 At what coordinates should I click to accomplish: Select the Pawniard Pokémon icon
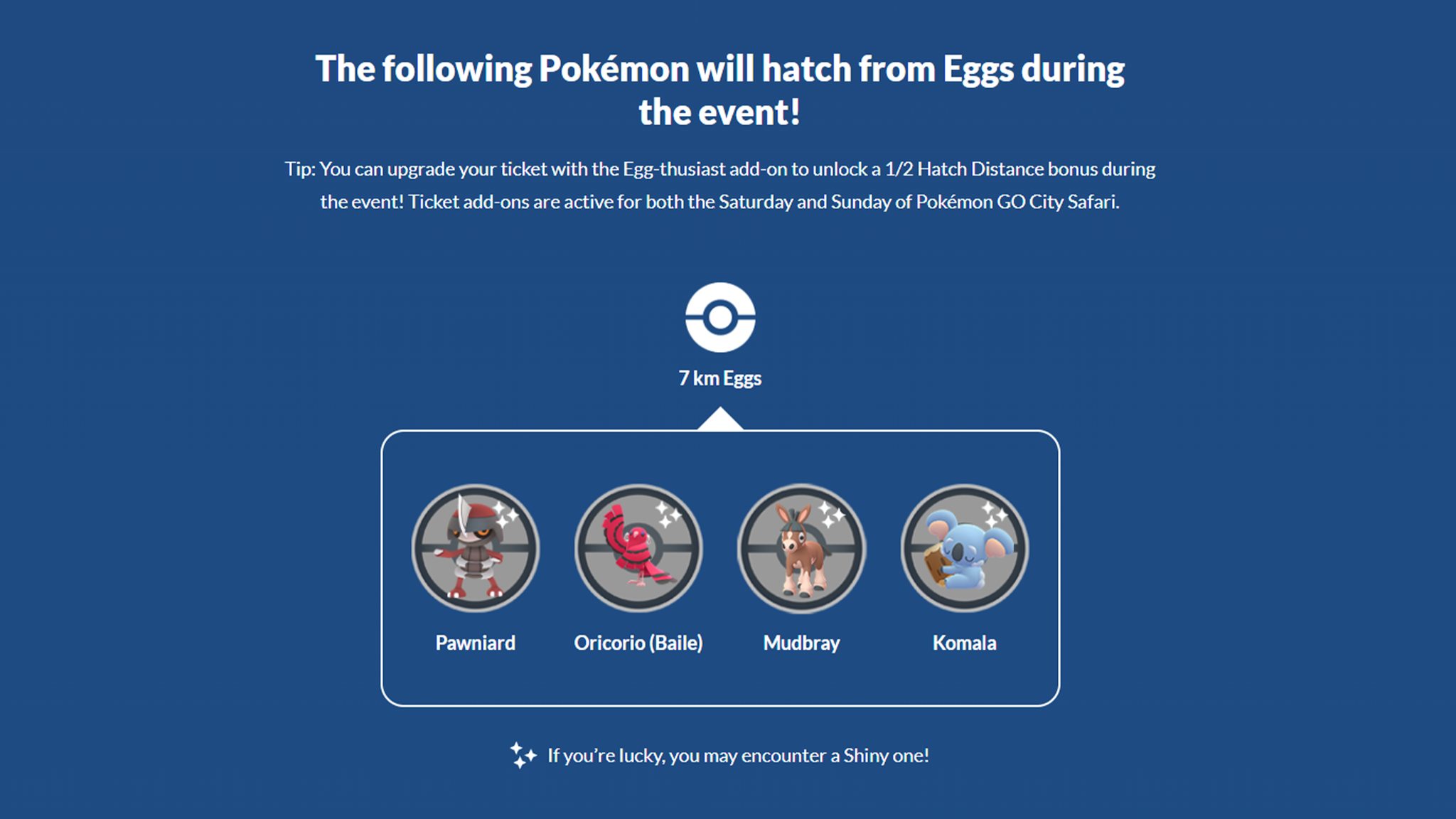pos(475,549)
